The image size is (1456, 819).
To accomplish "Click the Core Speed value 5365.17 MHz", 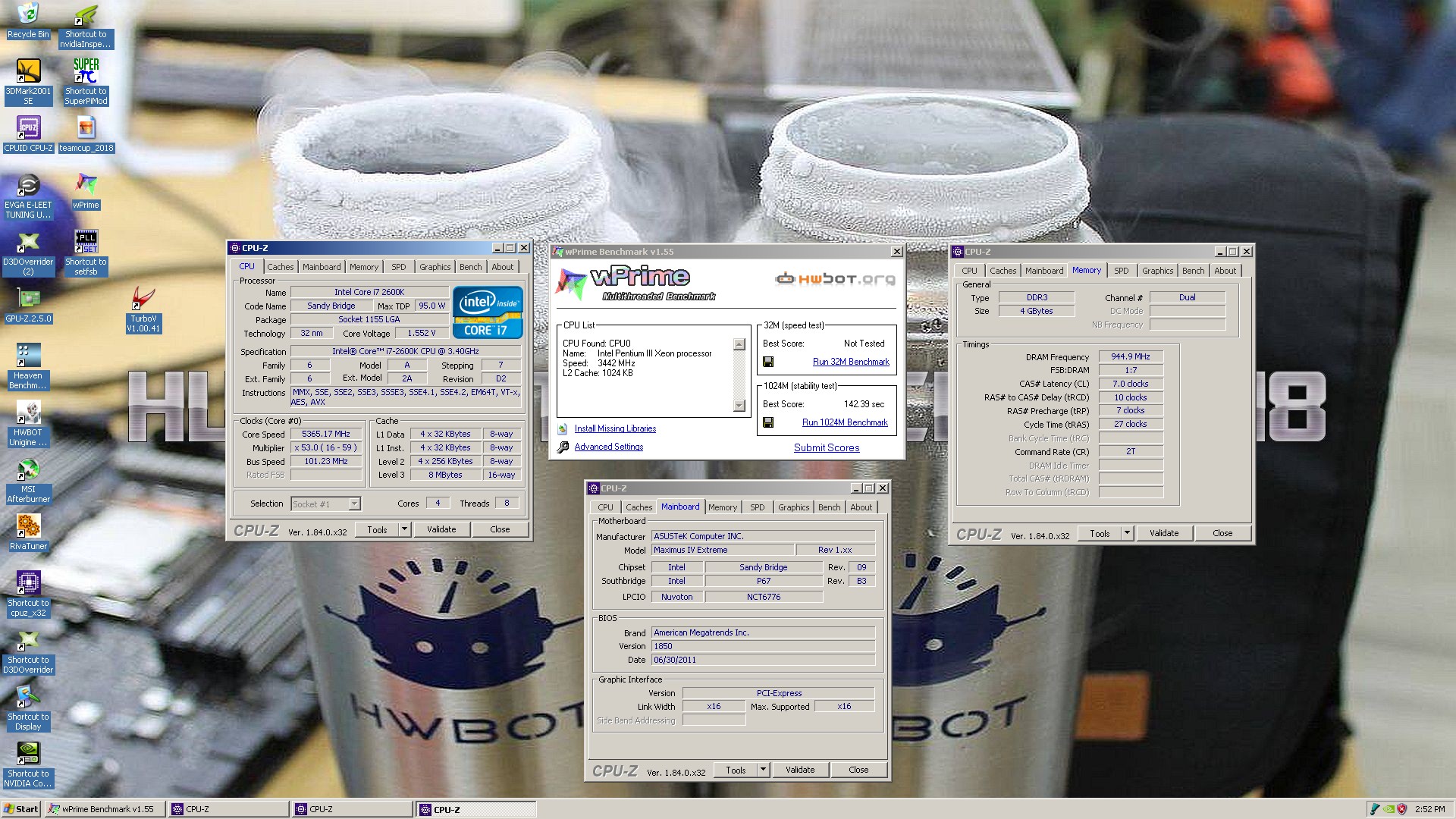I will (x=326, y=434).
